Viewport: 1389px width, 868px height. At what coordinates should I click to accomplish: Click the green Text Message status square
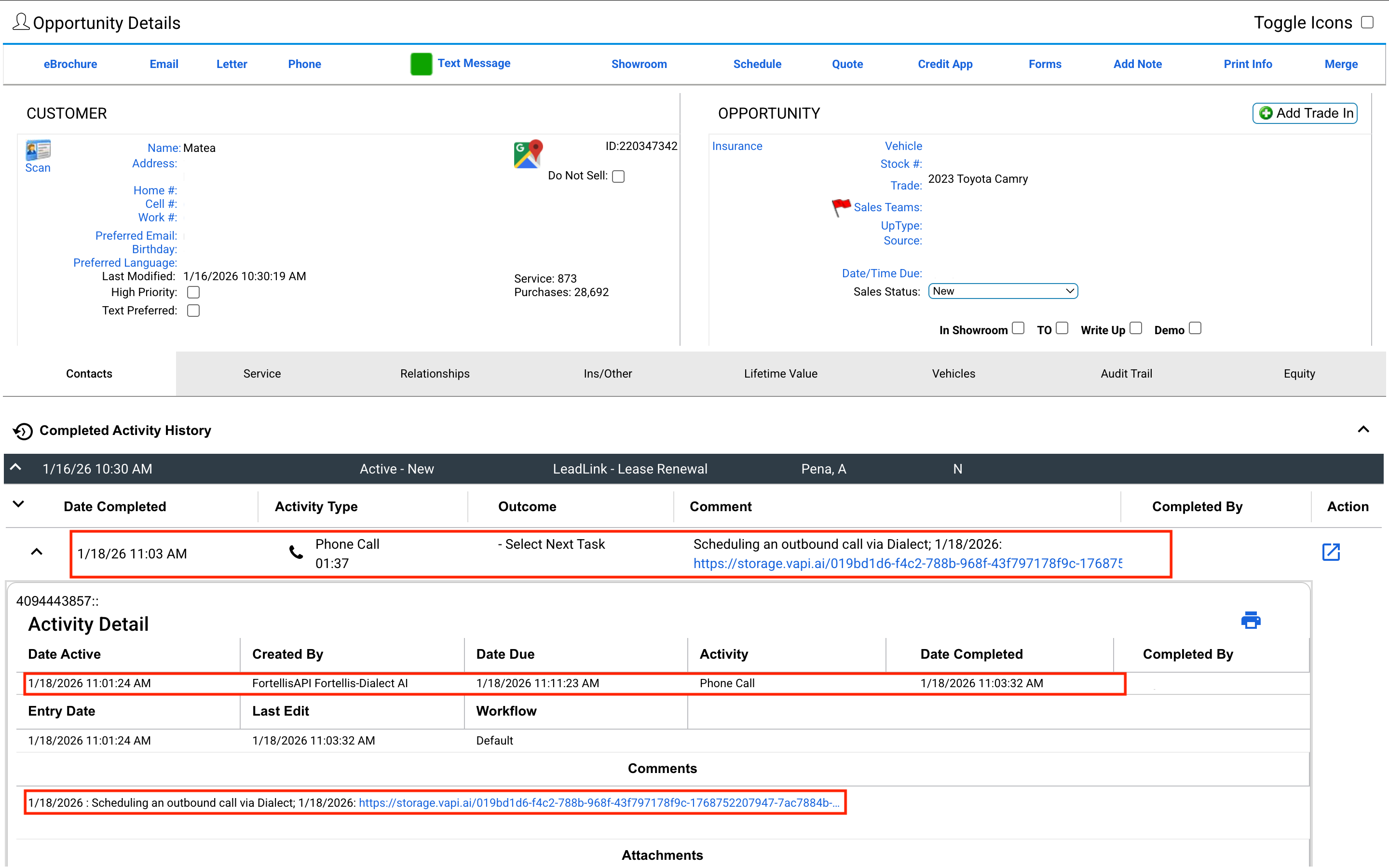point(421,64)
